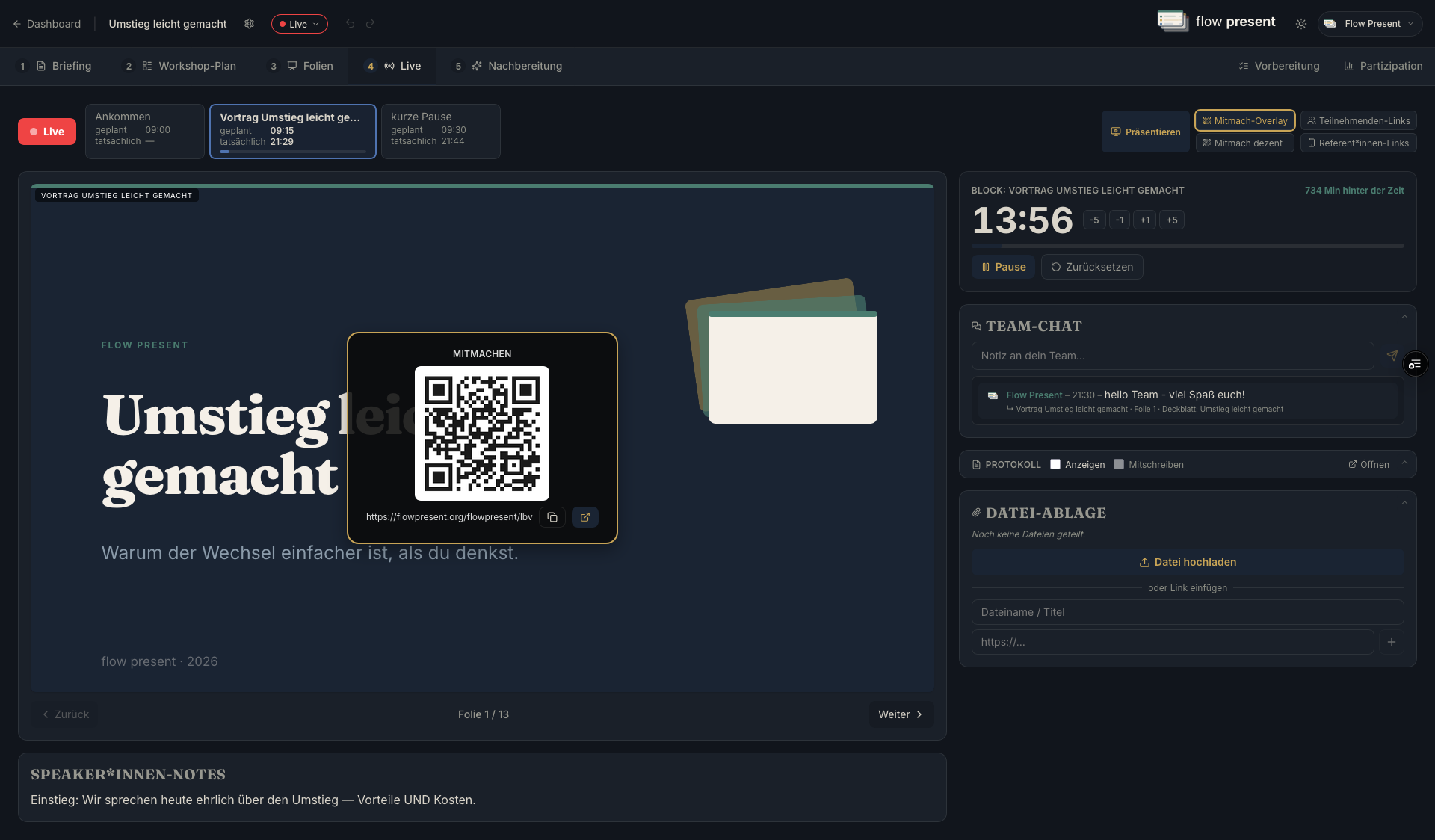Click Datei hochladen button

[1188, 562]
